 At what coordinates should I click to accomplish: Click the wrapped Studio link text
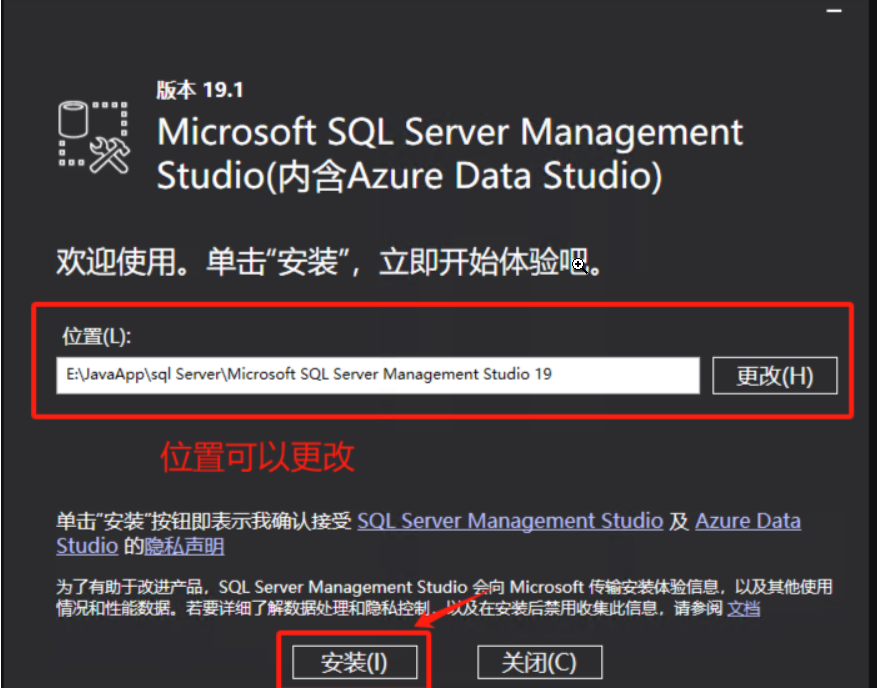[x=87, y=546]
